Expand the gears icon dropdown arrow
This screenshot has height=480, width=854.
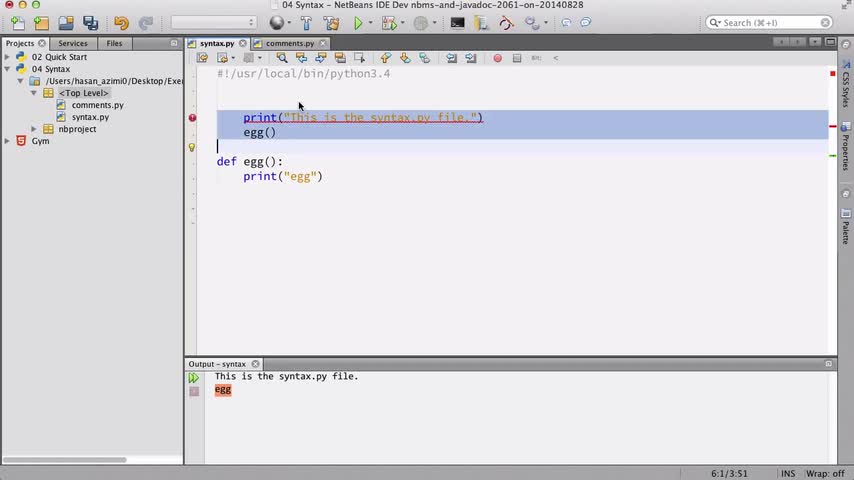point(546,23)
